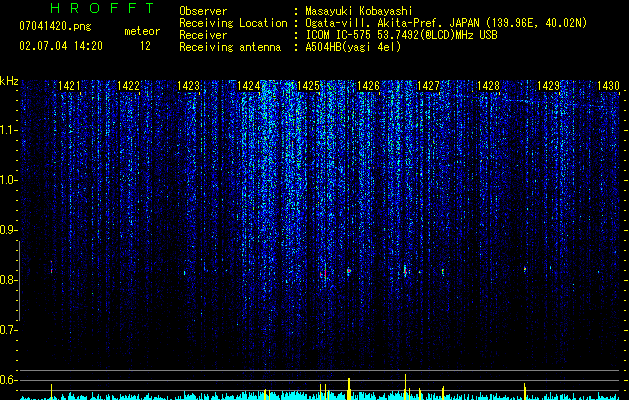Click the 0.8 kHz axis label
The width and height of the screenshot is (629, 400).
pos(8,280)
